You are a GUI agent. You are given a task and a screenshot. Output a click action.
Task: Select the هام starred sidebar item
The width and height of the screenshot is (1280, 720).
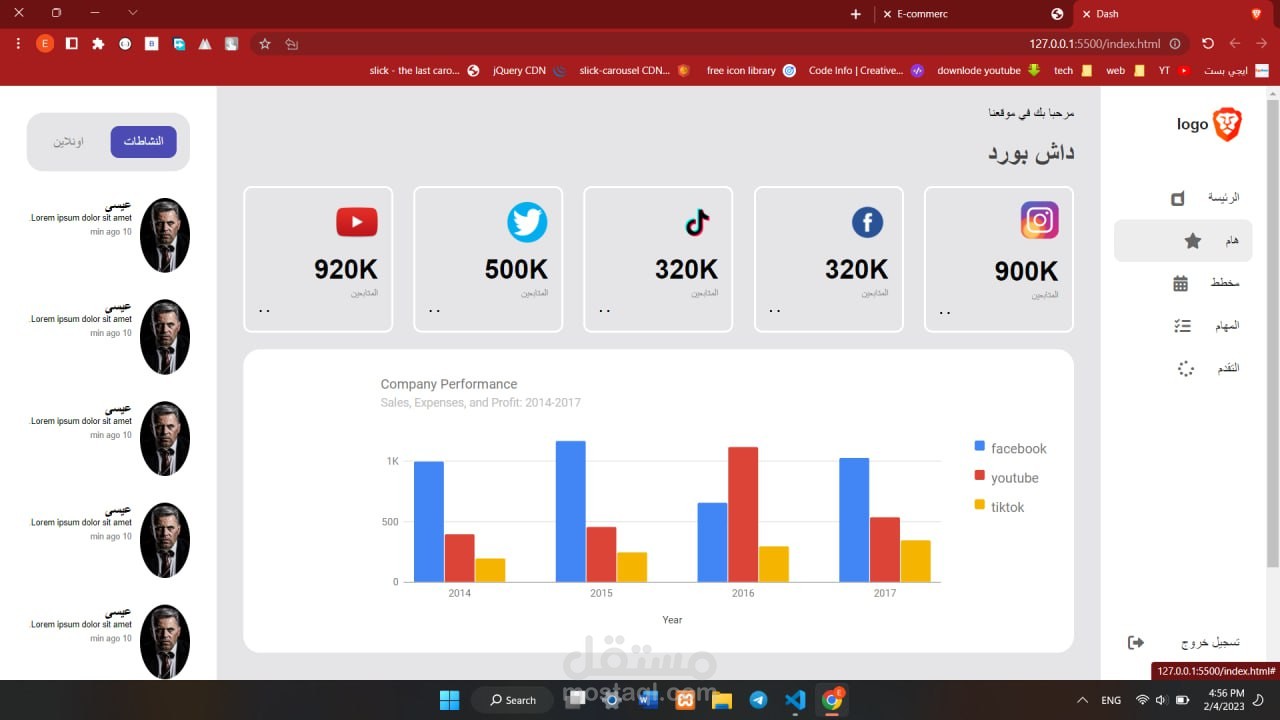click(1183, 241)
